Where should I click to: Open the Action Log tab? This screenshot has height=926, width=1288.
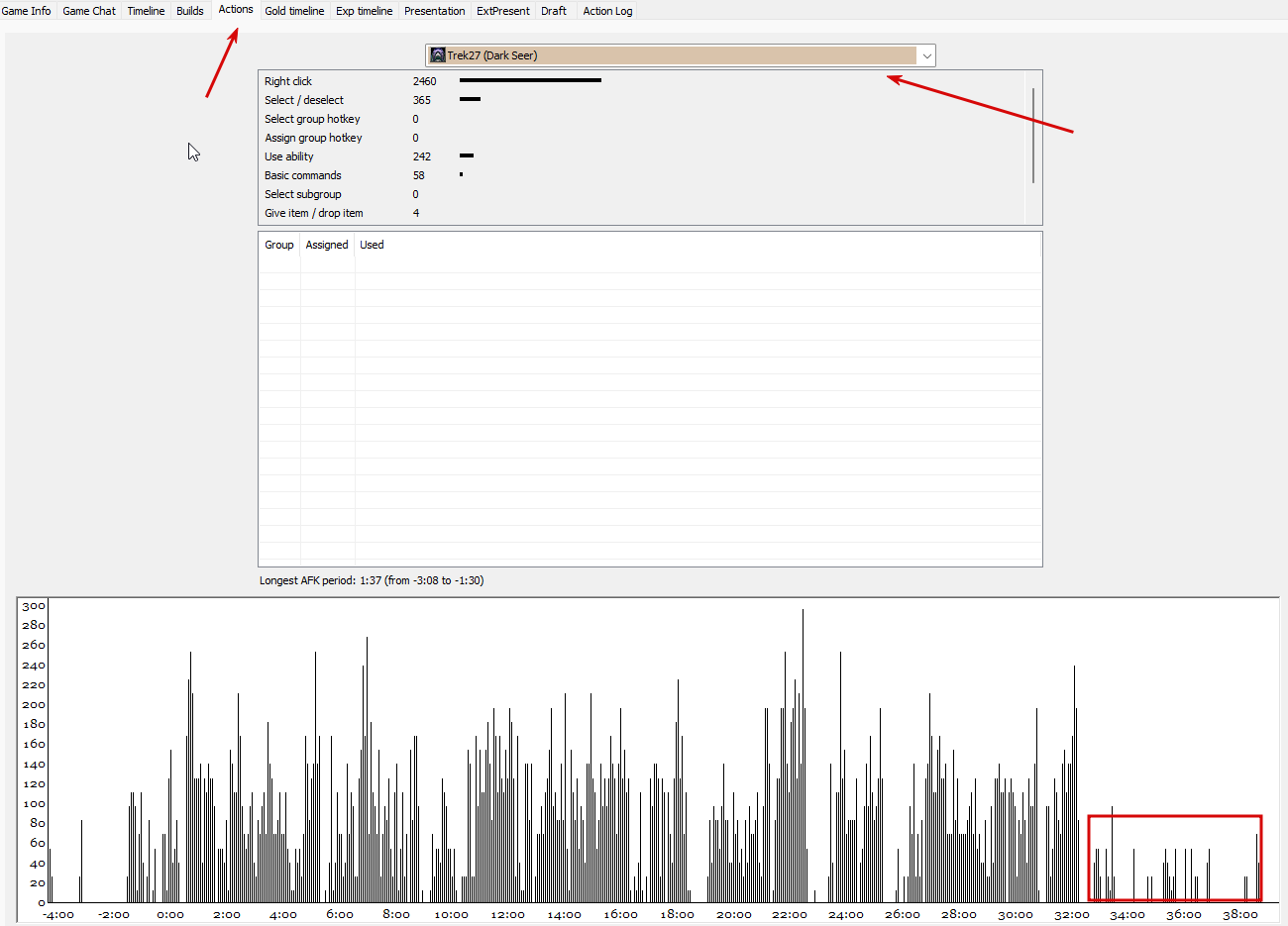(607, 11)
